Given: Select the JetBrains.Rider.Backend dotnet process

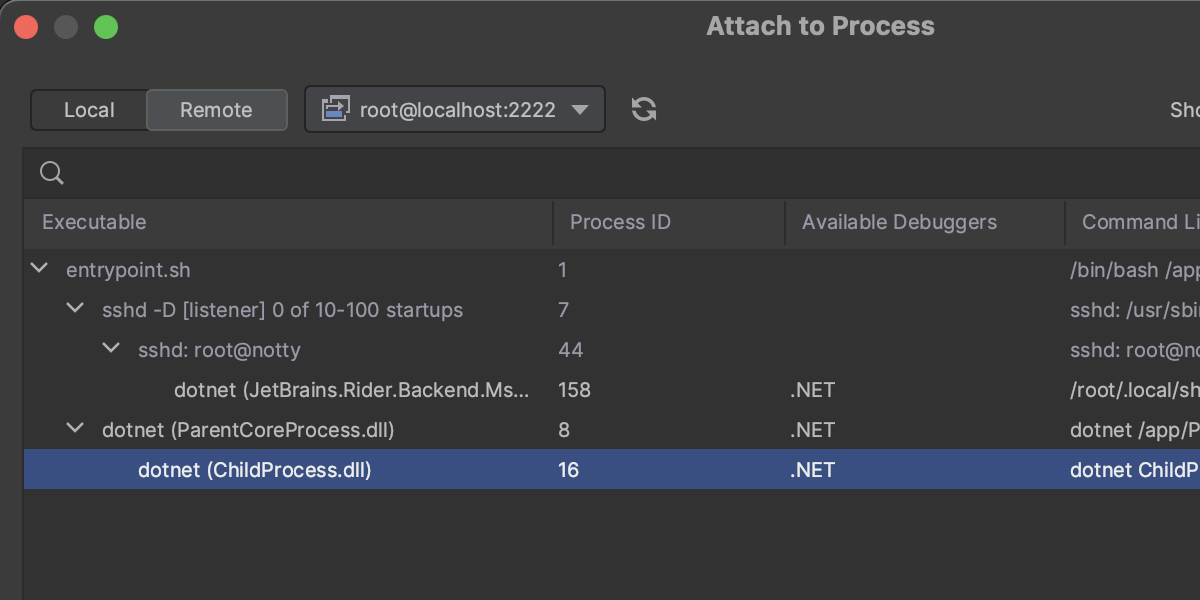Looking at the screenshot, I should point(351,390).
